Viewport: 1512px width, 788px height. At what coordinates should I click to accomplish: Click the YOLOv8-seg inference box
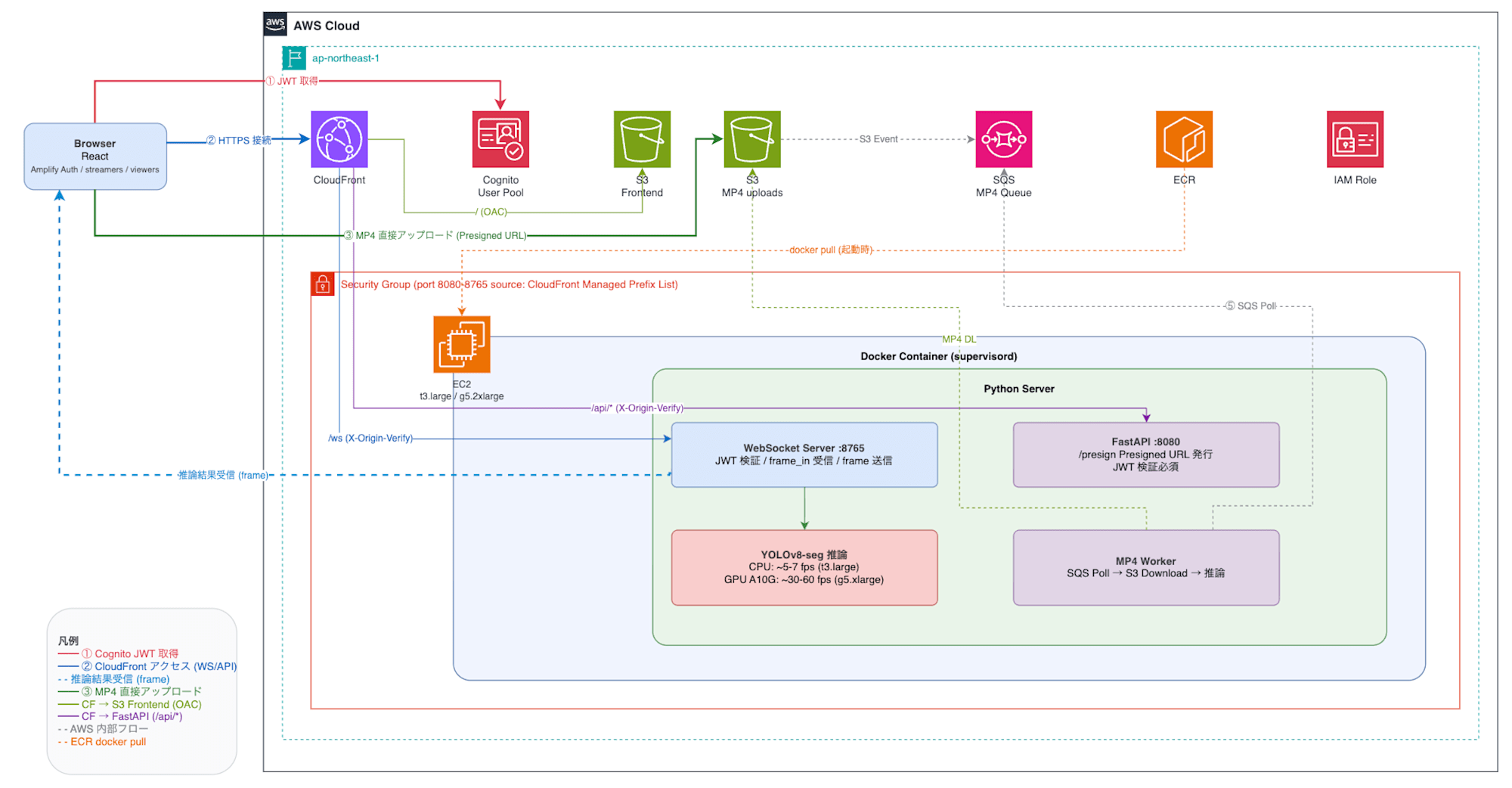(804, 567)
